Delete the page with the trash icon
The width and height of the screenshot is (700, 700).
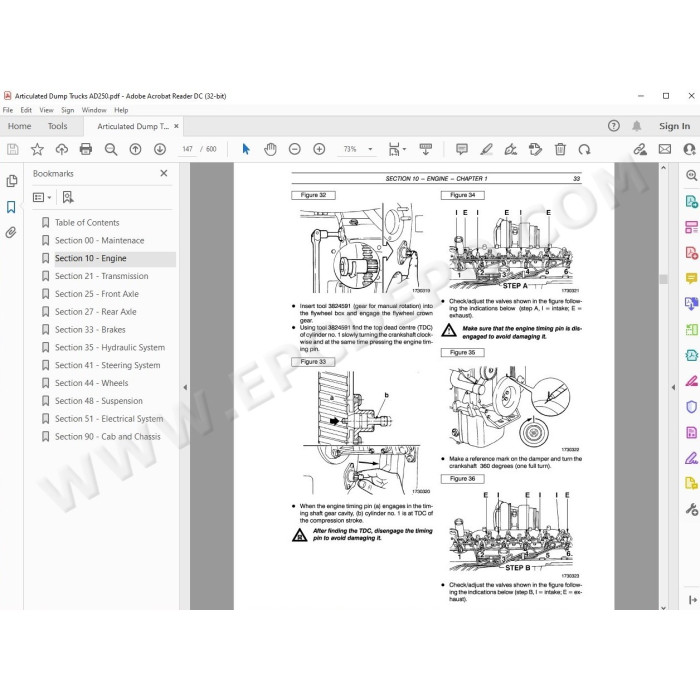(560, 149)
